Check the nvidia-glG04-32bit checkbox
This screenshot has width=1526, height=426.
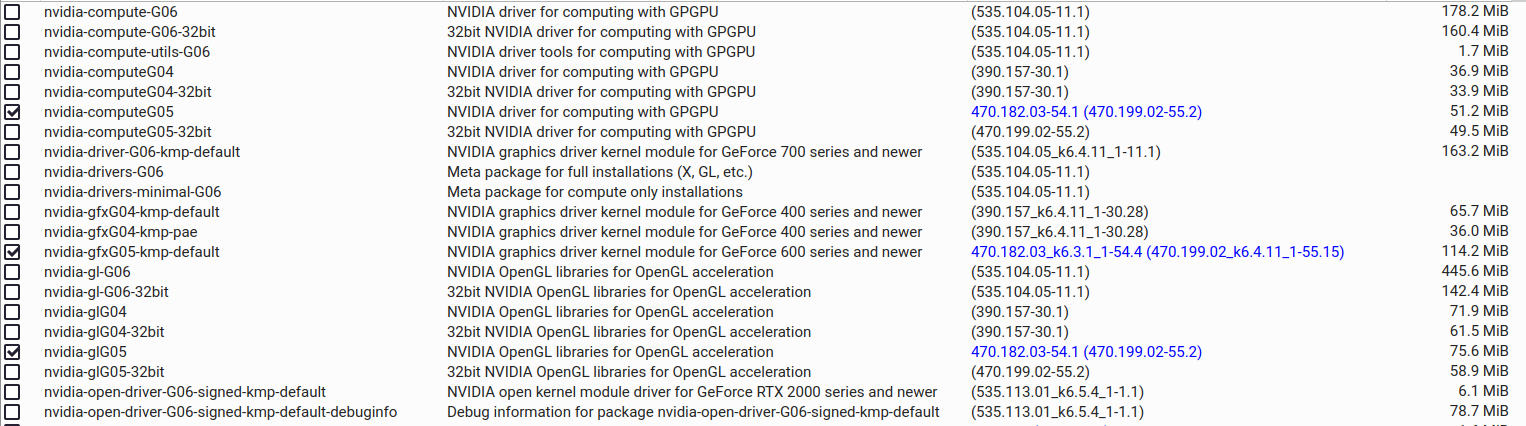pos(12,332)
